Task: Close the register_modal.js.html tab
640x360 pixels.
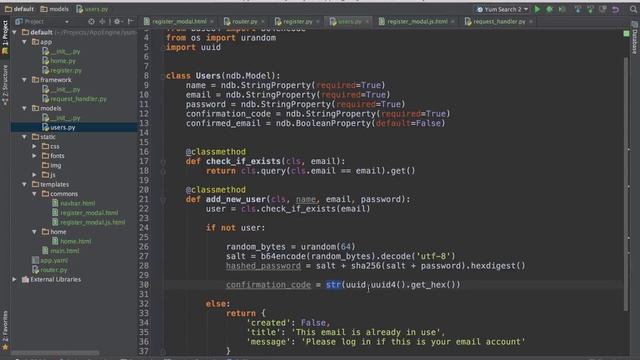Action: coord(453,22)
